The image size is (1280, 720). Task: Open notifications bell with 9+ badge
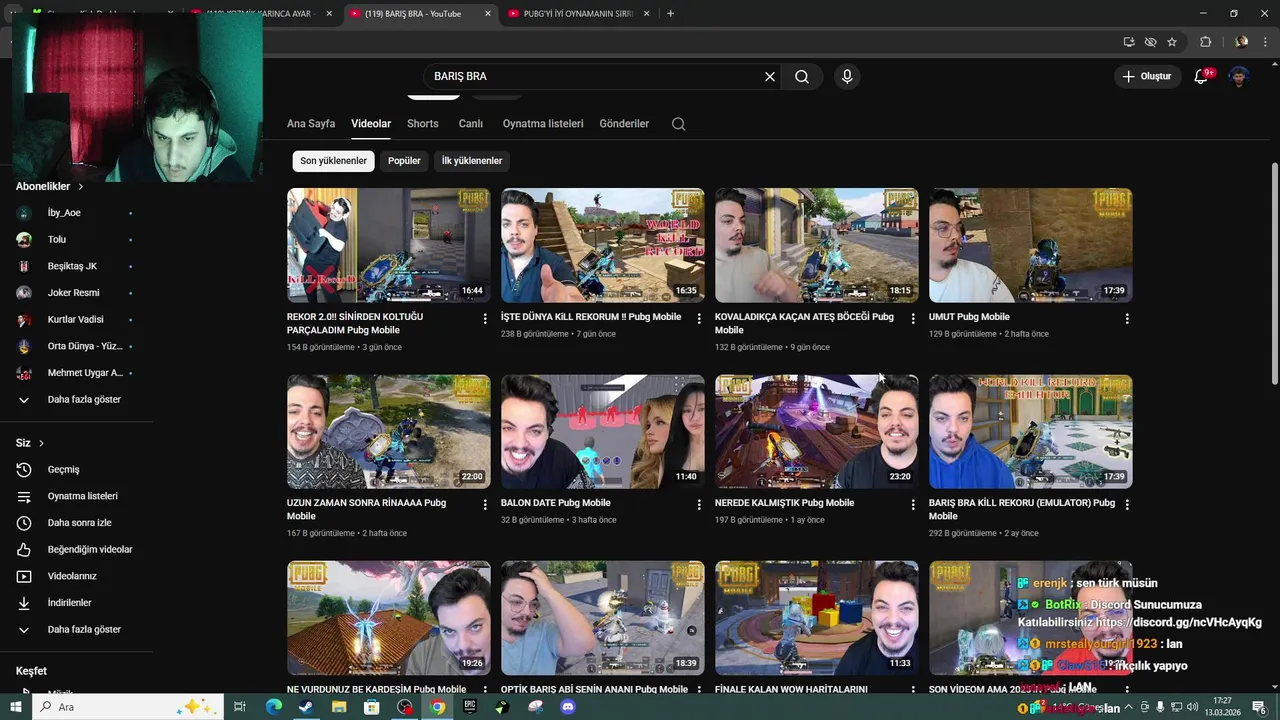(1202, 76)
